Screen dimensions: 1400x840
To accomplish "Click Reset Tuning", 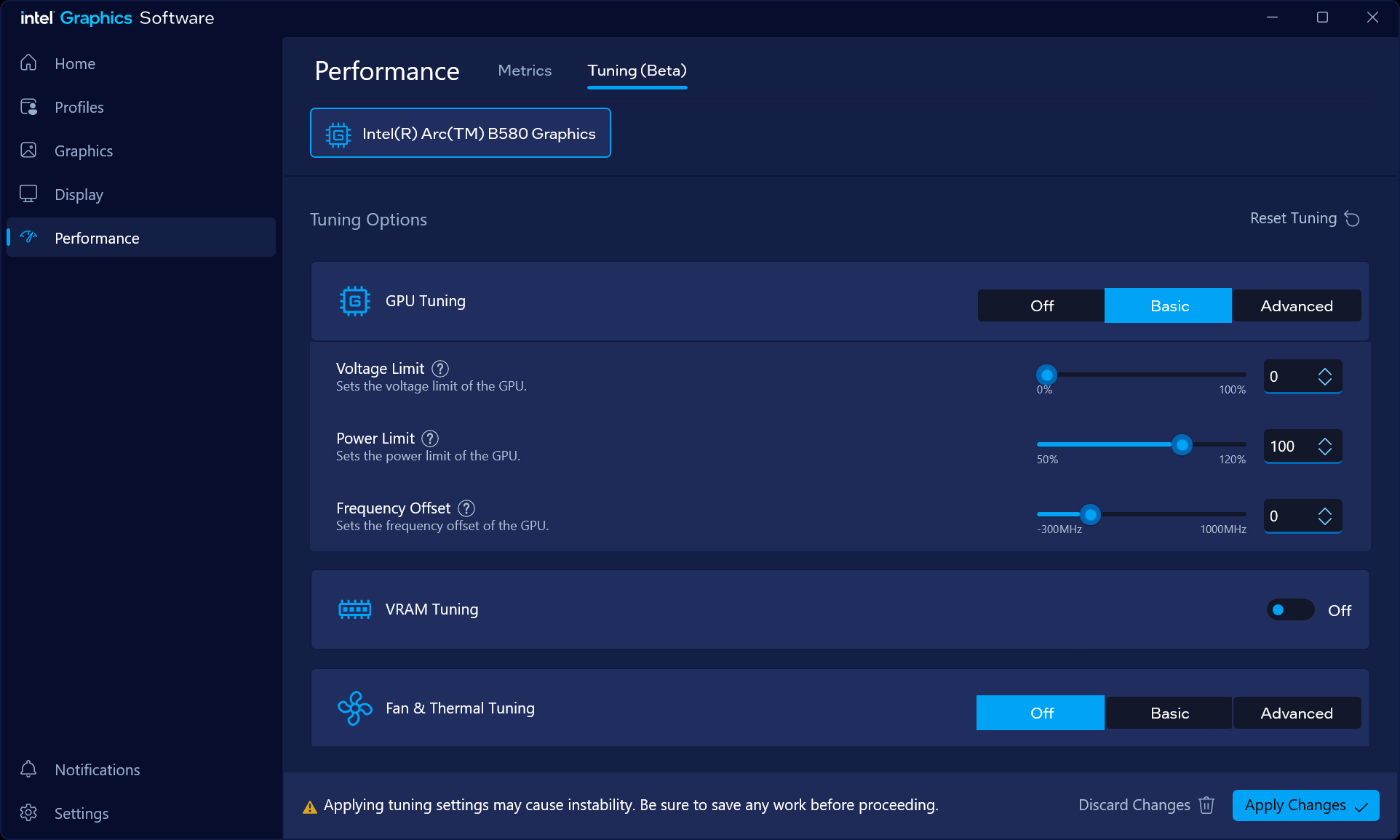I will pyautogui.click(x=1305, y=218).
